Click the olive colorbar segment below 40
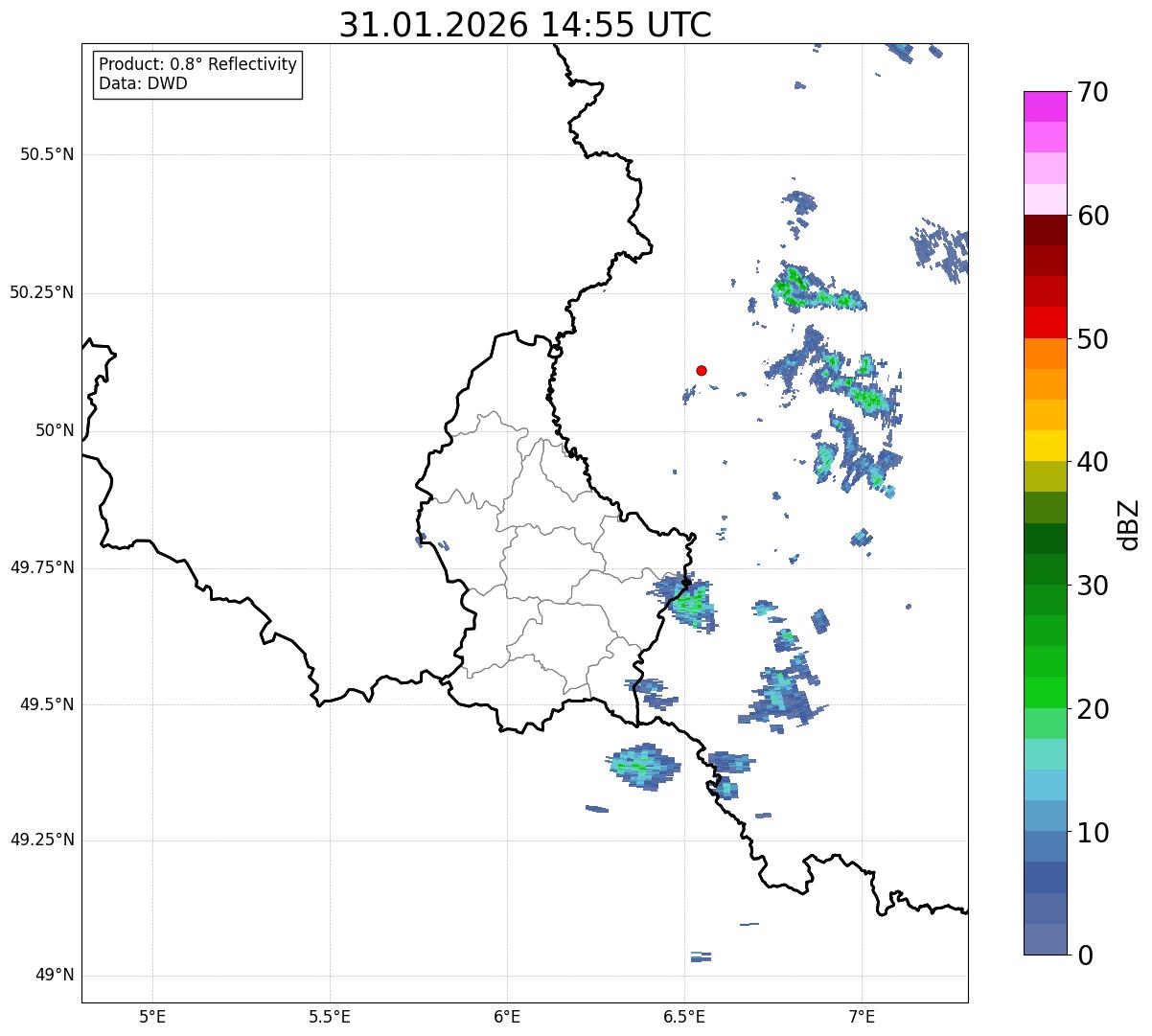 click(1046, 476)
